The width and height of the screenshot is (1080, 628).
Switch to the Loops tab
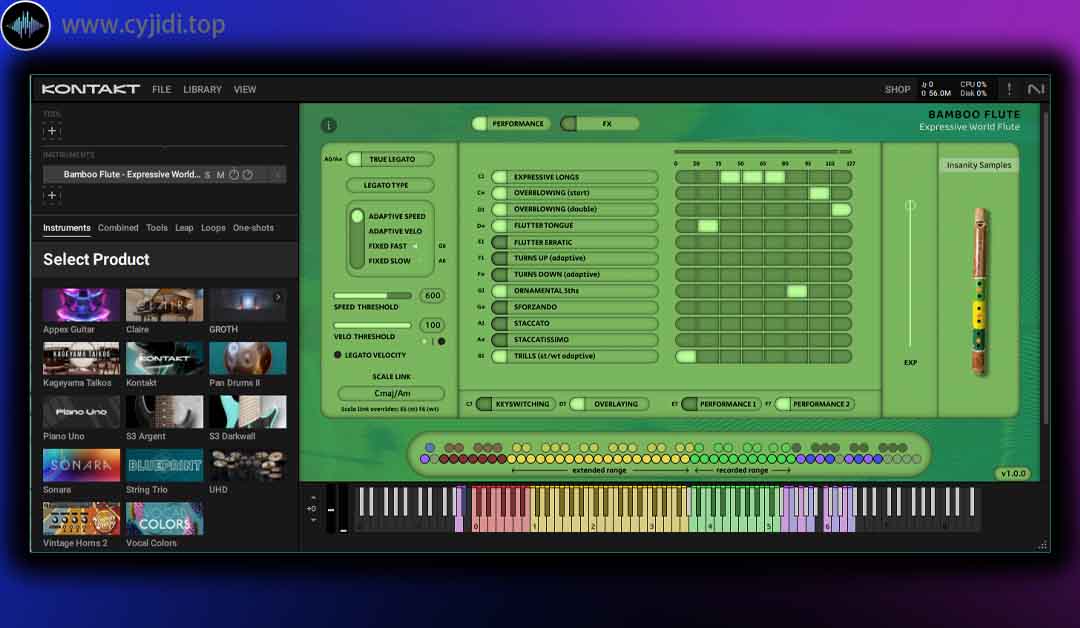tap(213, 228)
